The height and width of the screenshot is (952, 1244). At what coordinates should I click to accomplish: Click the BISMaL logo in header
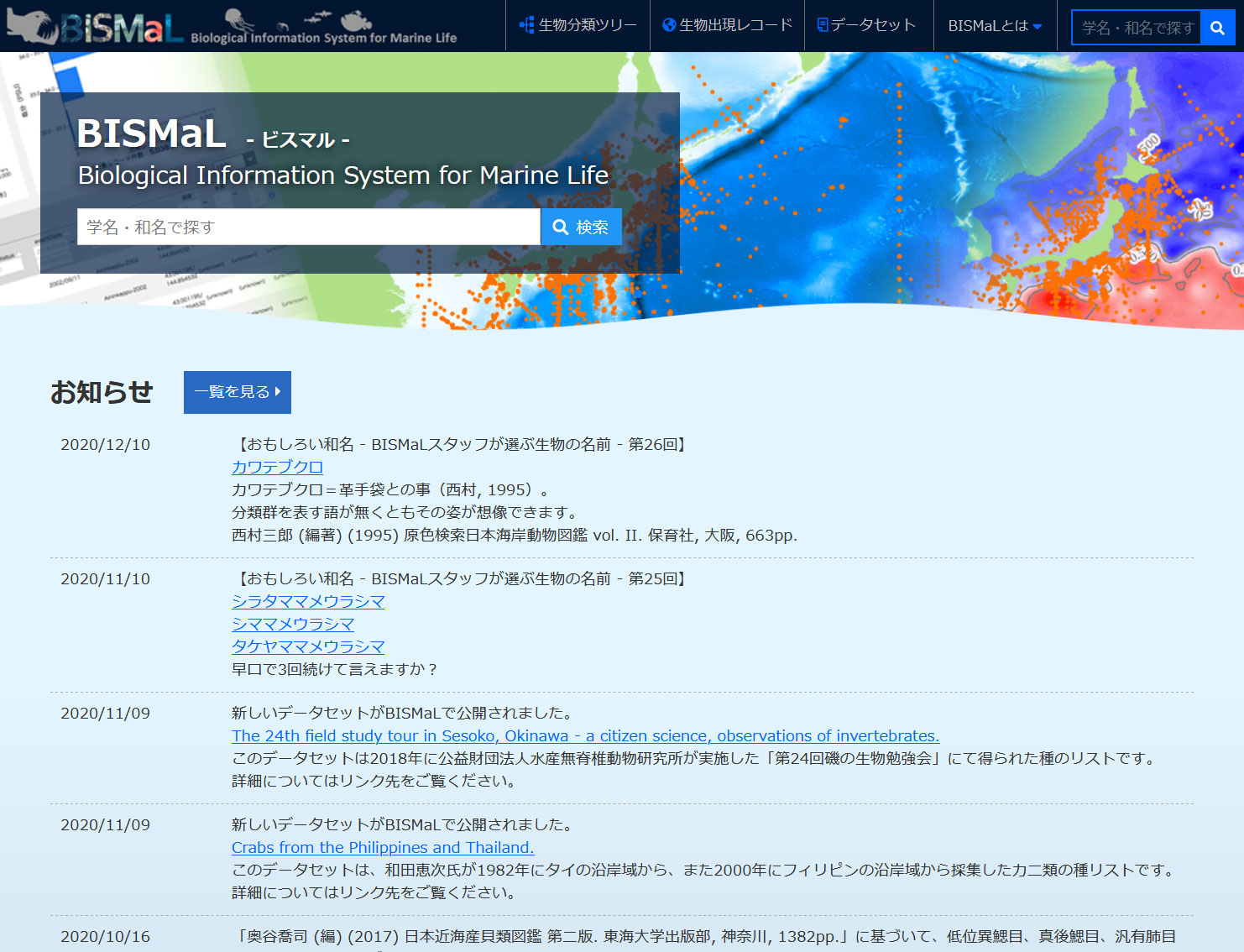(x=232, y=26)
